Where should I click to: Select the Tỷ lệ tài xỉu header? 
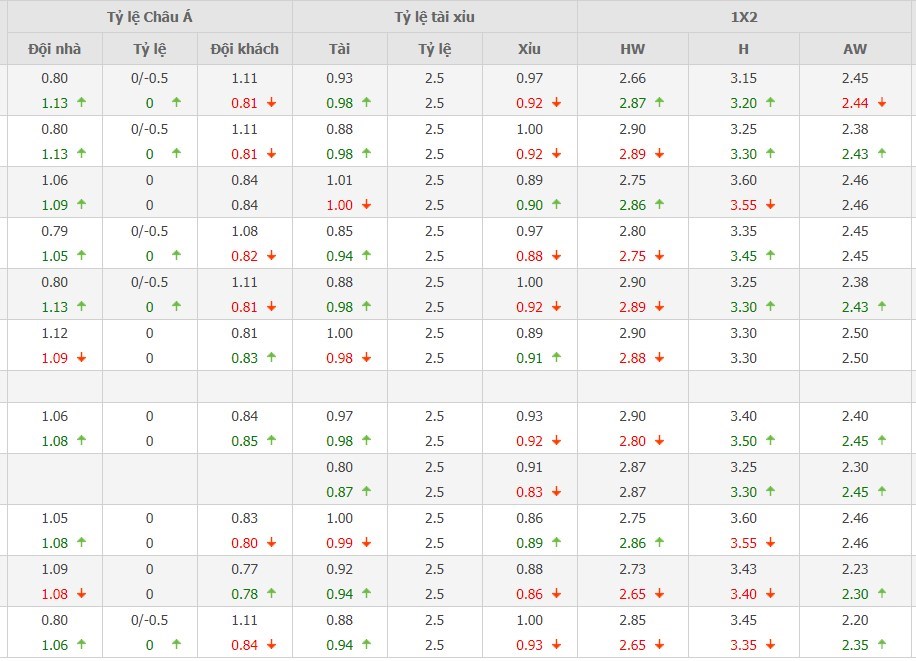click(434, 17)
